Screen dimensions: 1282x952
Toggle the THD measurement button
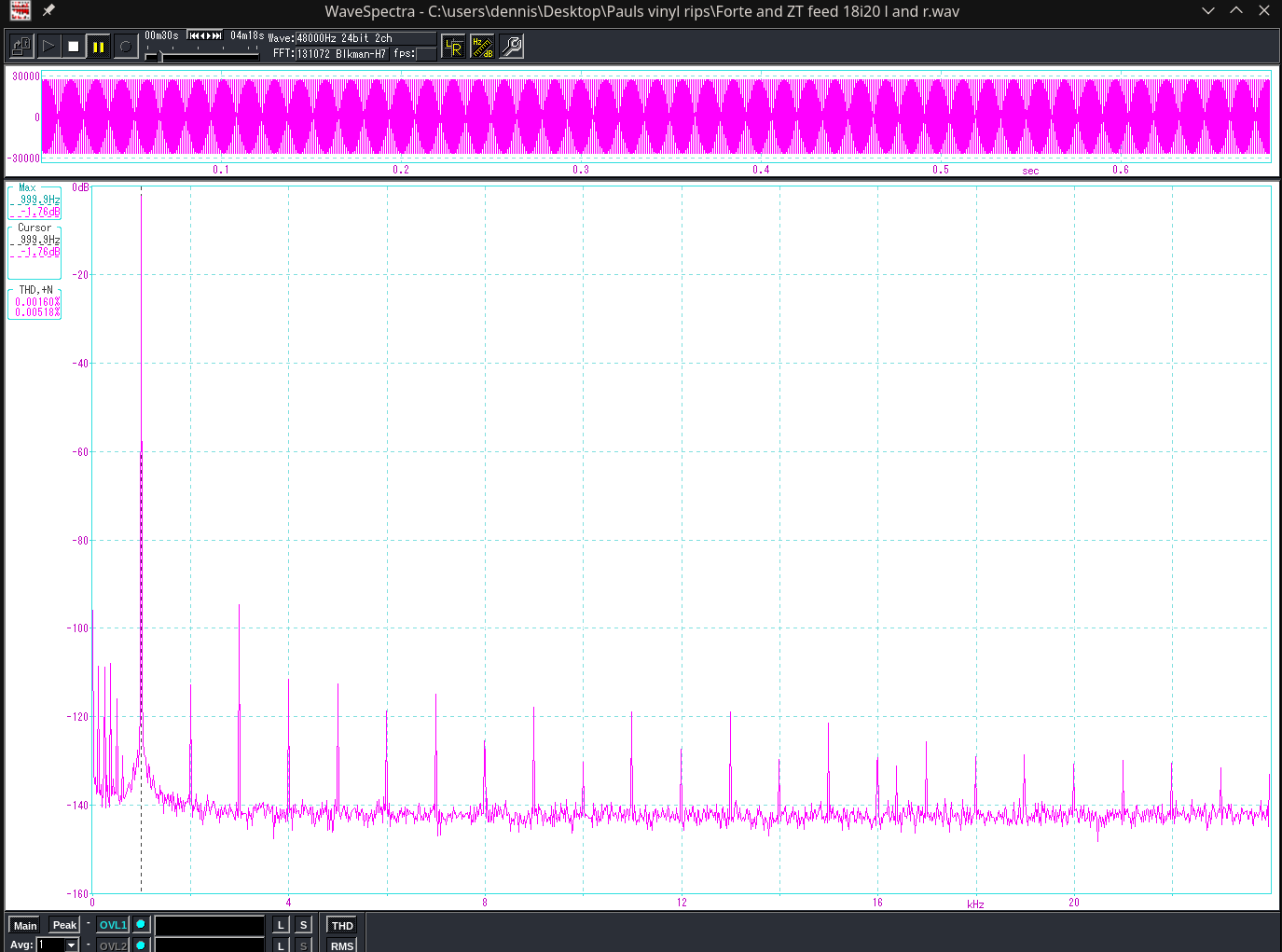click(342, 925)
